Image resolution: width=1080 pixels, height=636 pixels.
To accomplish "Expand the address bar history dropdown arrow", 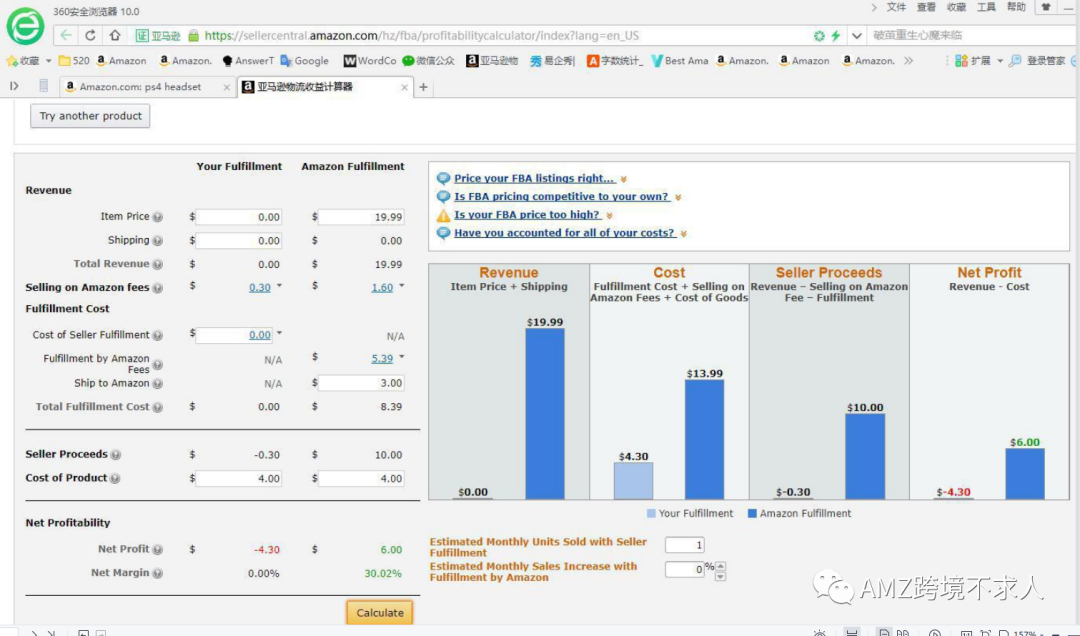I will pyautogui.click(x=856, y=35).
